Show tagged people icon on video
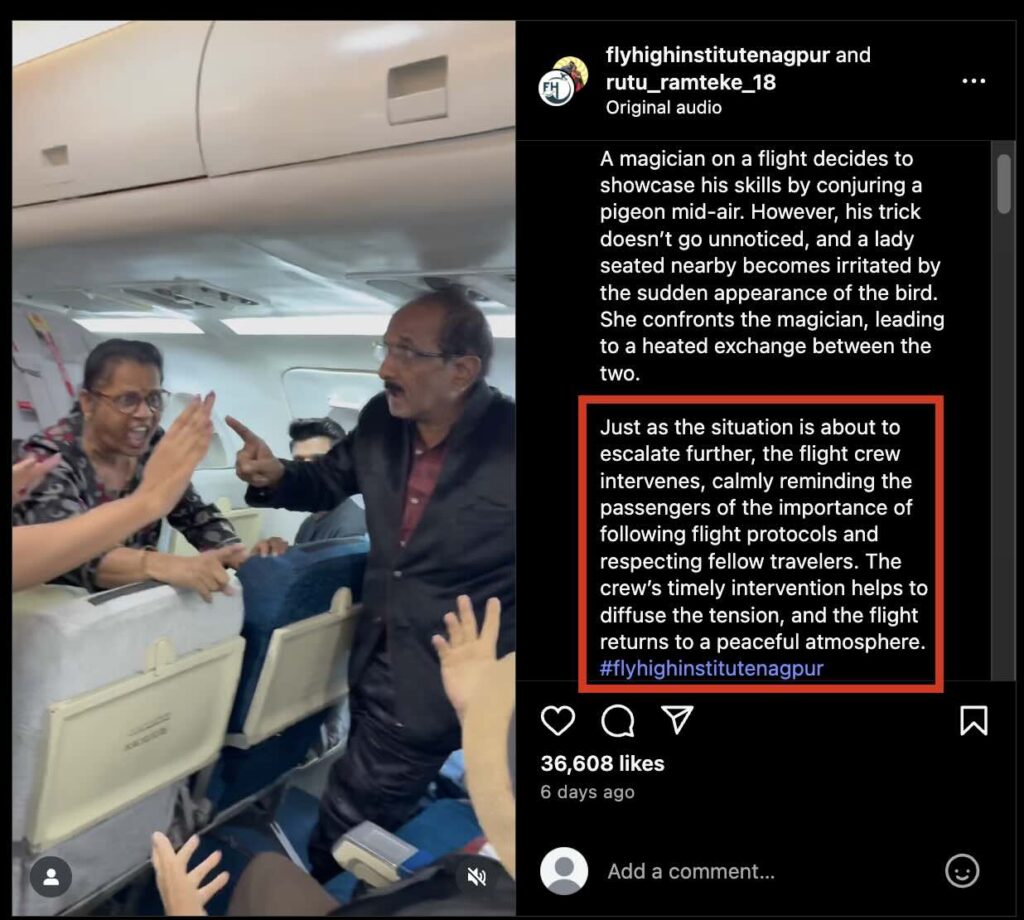 (51, 877)
